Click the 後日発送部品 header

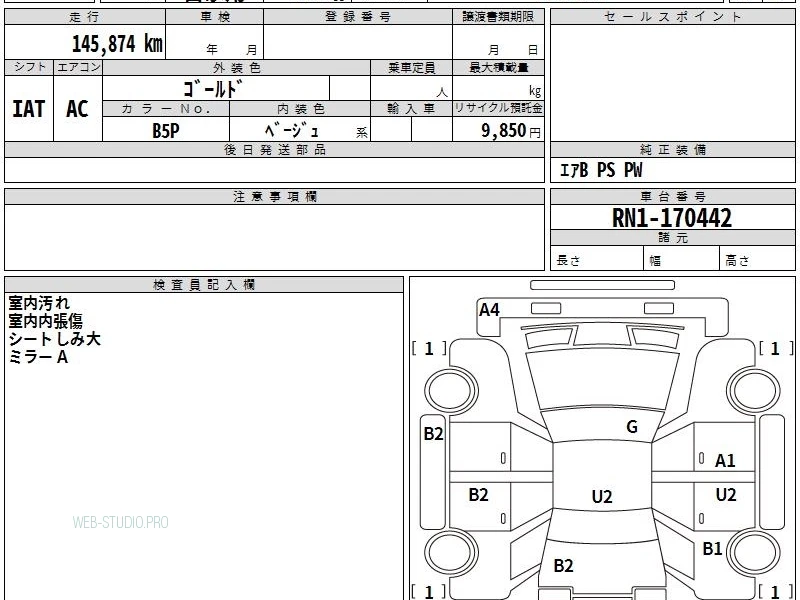(x=274, y=149)
